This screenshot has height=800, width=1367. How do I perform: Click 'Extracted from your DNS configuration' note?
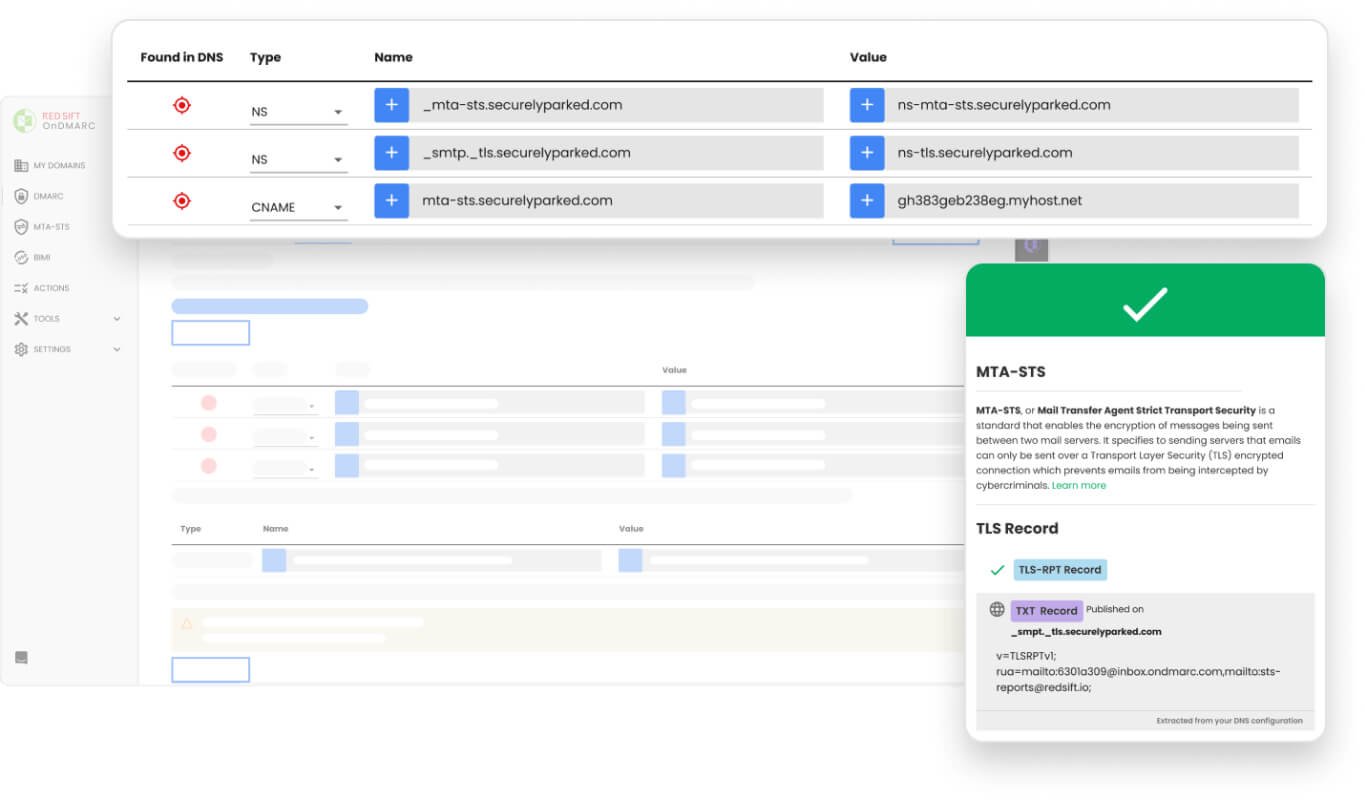[1229, 720]
